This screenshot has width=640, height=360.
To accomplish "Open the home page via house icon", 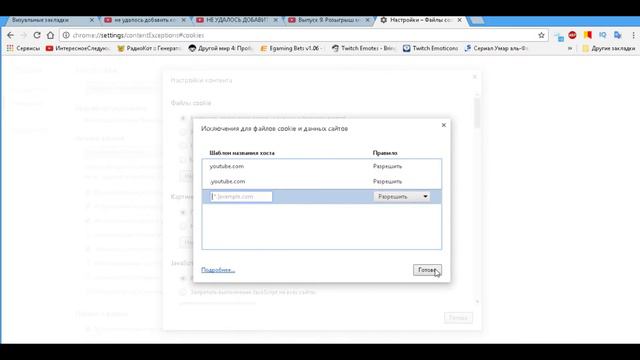I will point(50,35).
